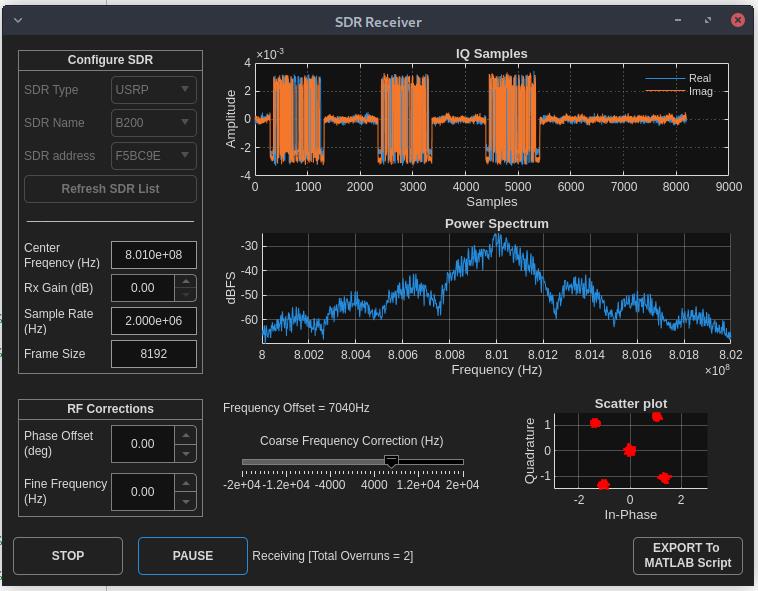Decrease Rx Gain with down arrow
The height and width of the screenshot is (591, 758).
(x=185, y=294)
